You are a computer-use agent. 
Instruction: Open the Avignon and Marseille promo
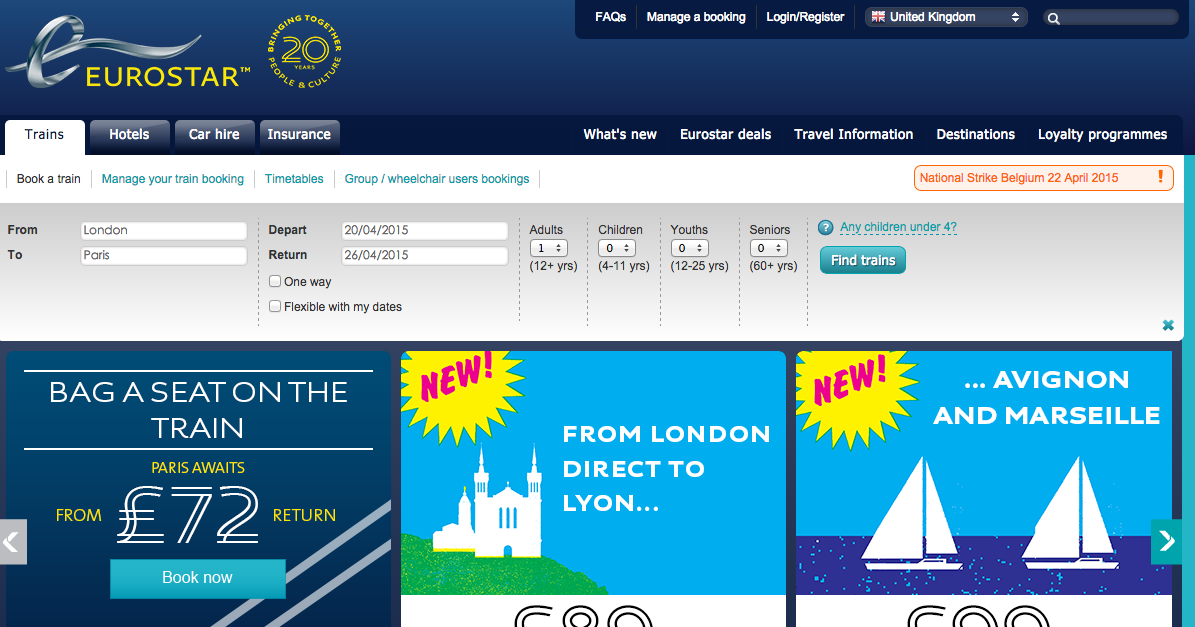coord(984,488)
